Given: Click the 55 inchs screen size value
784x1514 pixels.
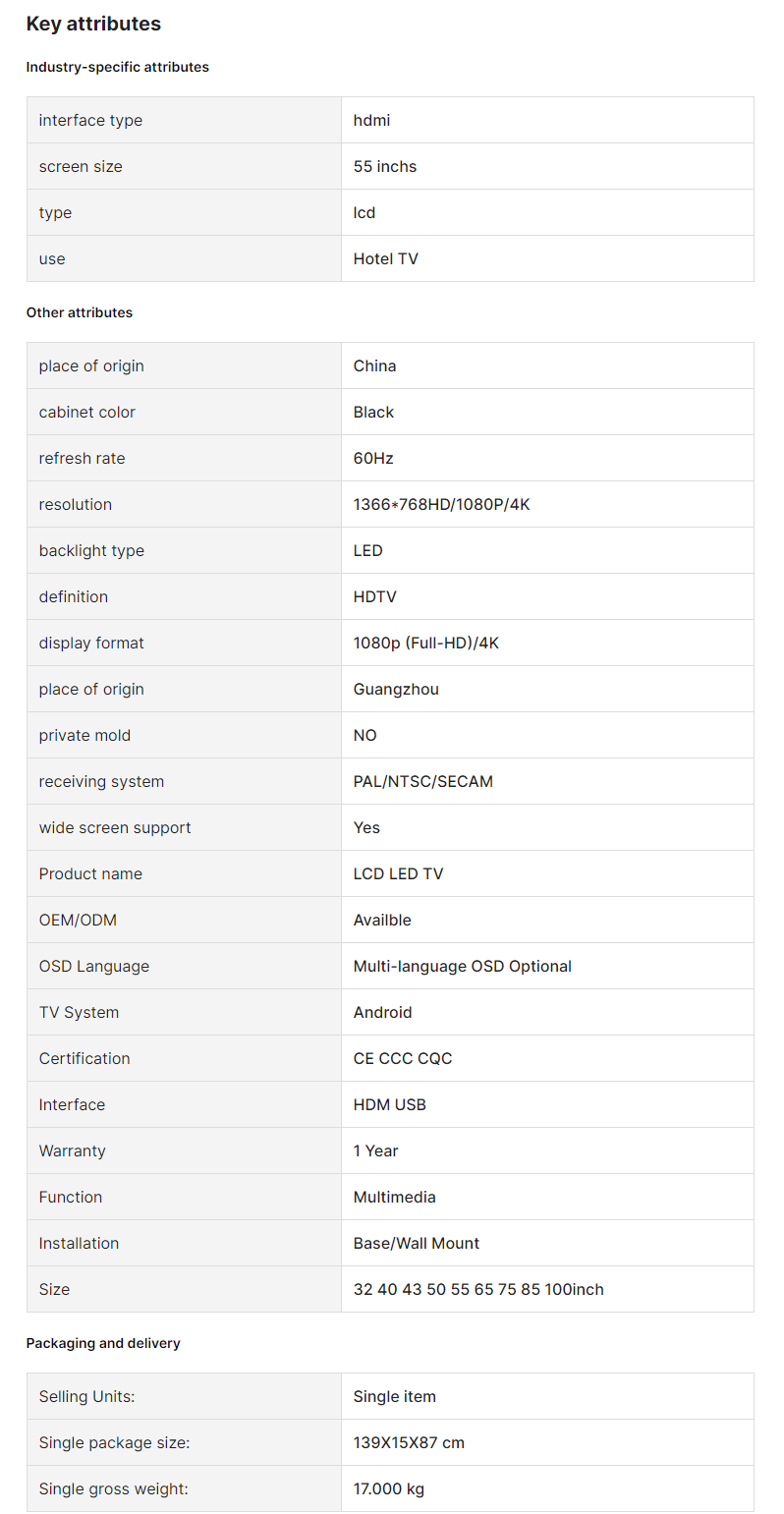Looking at the screenshot, I should pos(385,166).
